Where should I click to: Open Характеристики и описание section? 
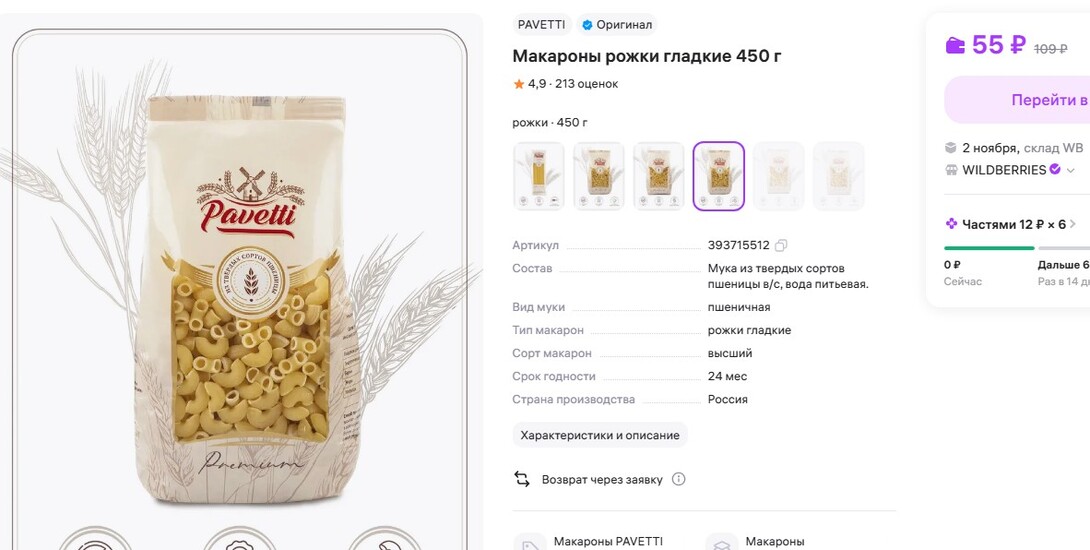(600, 435)
